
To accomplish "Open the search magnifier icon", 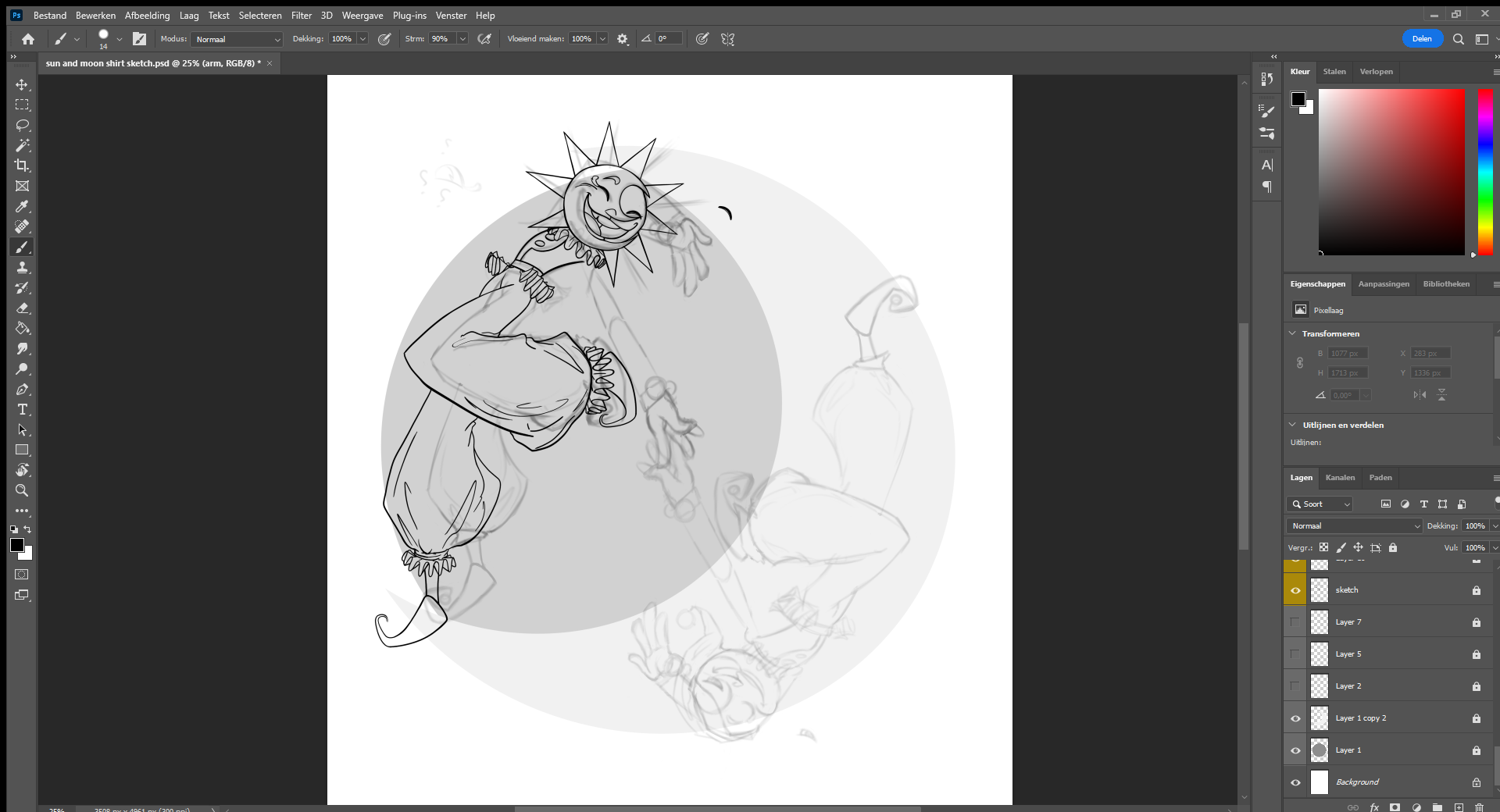I will tap(1458, 39).
